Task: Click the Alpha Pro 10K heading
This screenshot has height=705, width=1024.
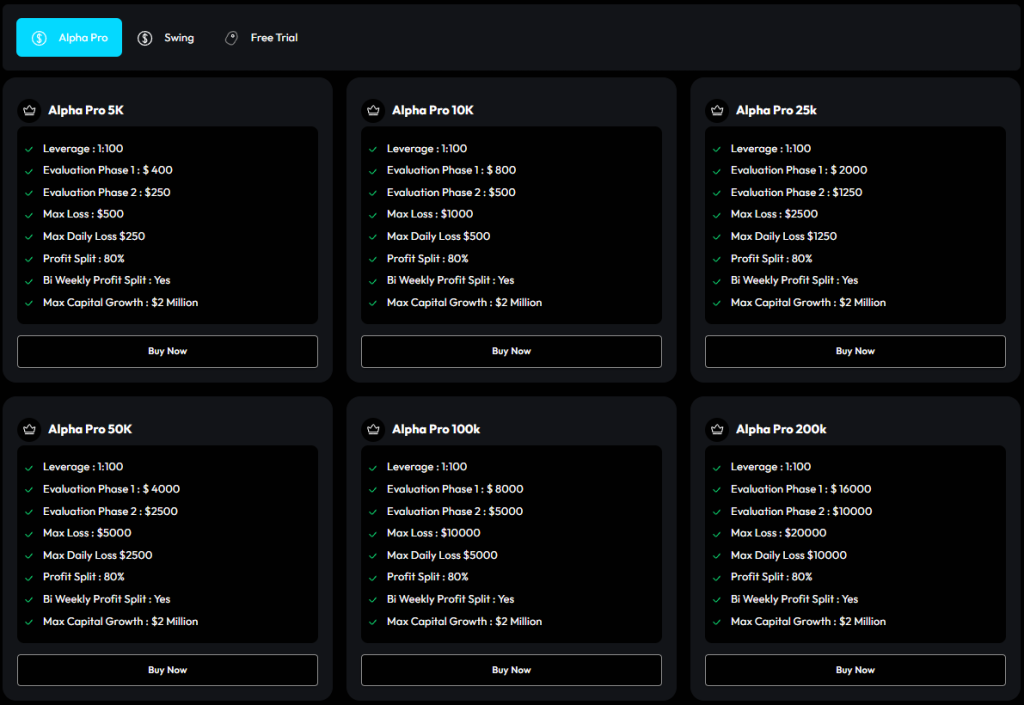Action: (433, 110)
